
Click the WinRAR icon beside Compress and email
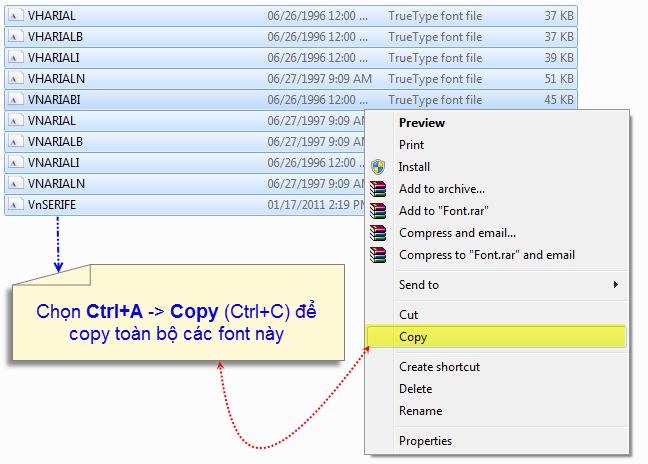(x=378, y=233)
